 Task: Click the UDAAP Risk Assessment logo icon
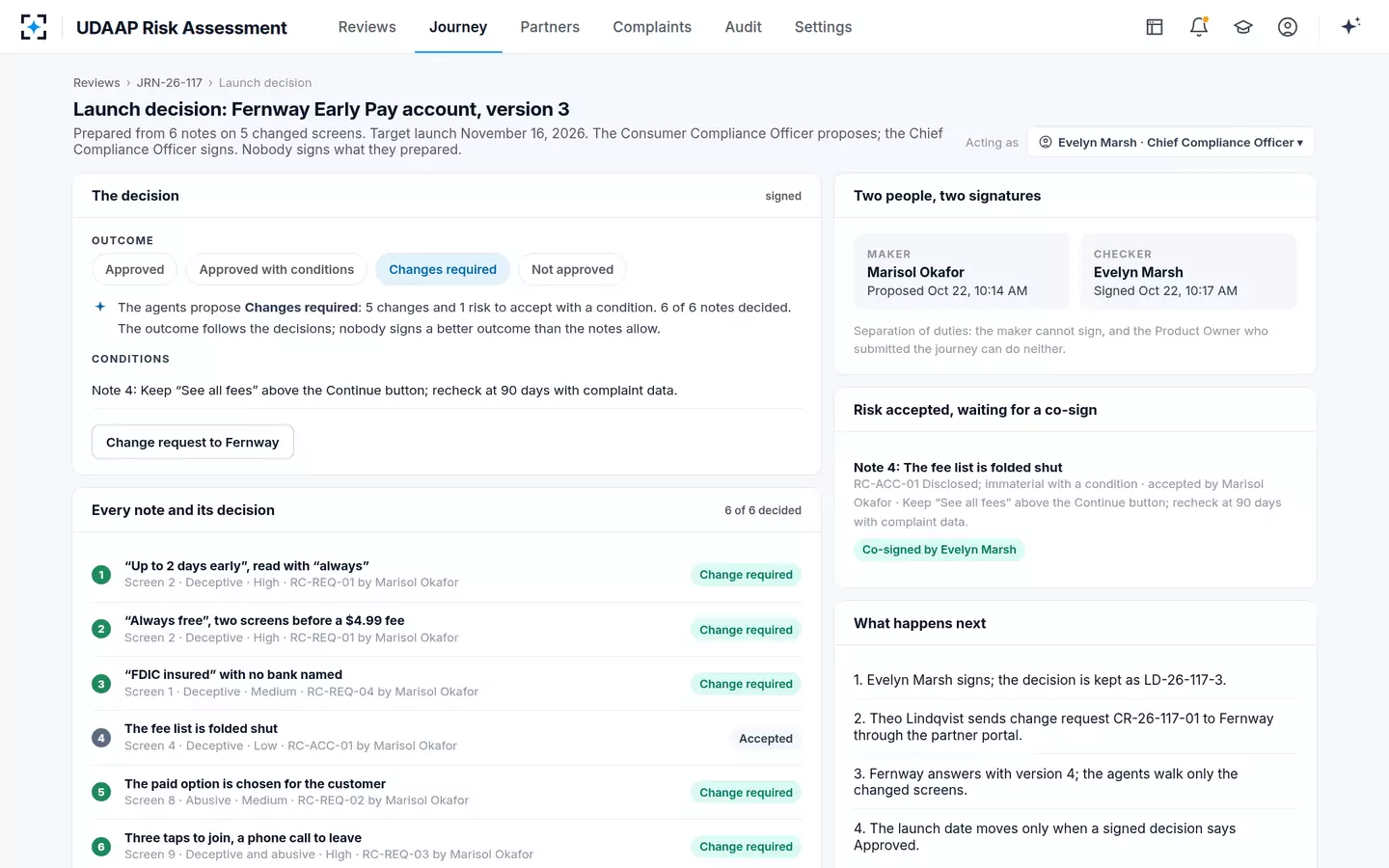click(x=34, y=27)
